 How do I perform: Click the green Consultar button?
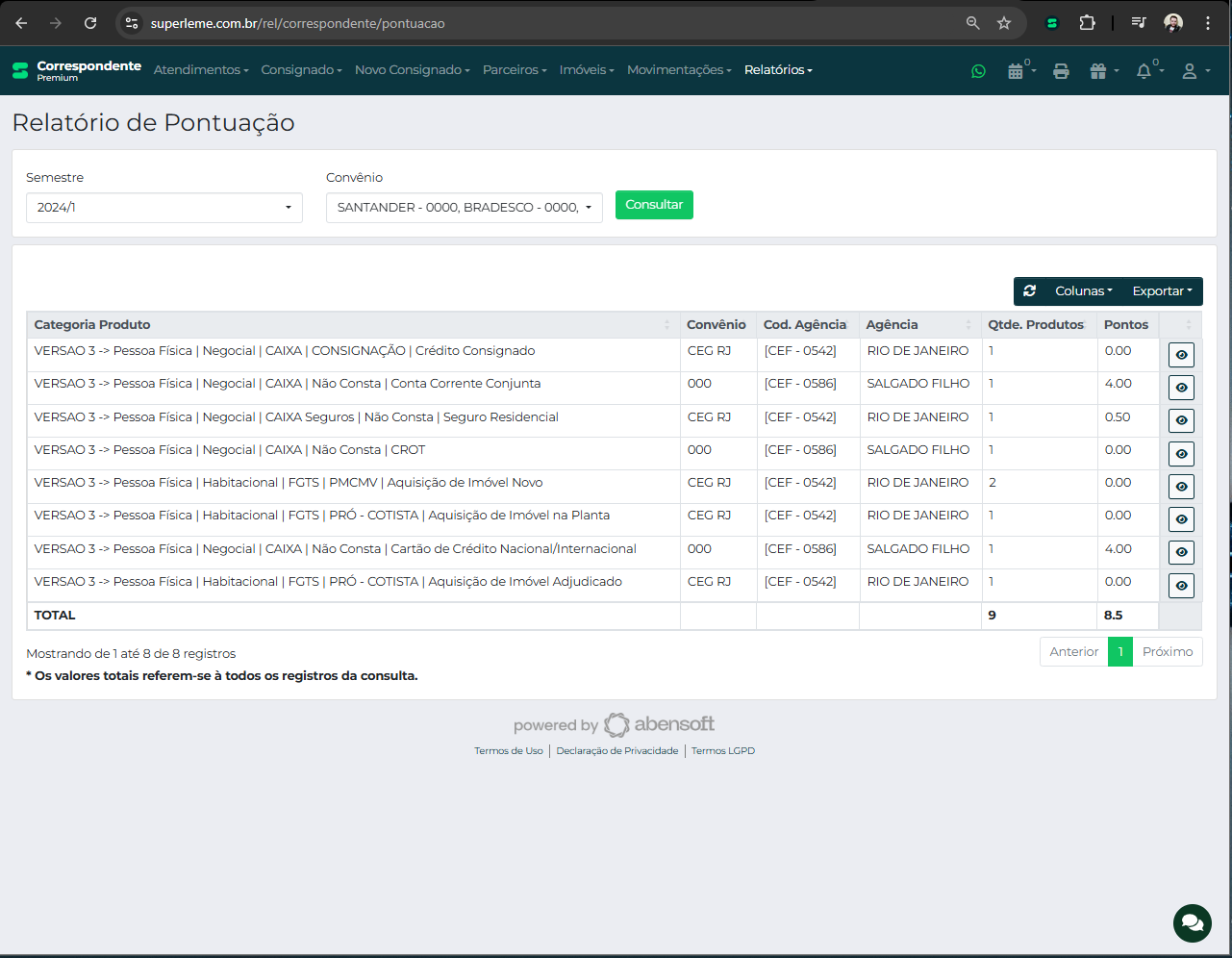(654, 205)
